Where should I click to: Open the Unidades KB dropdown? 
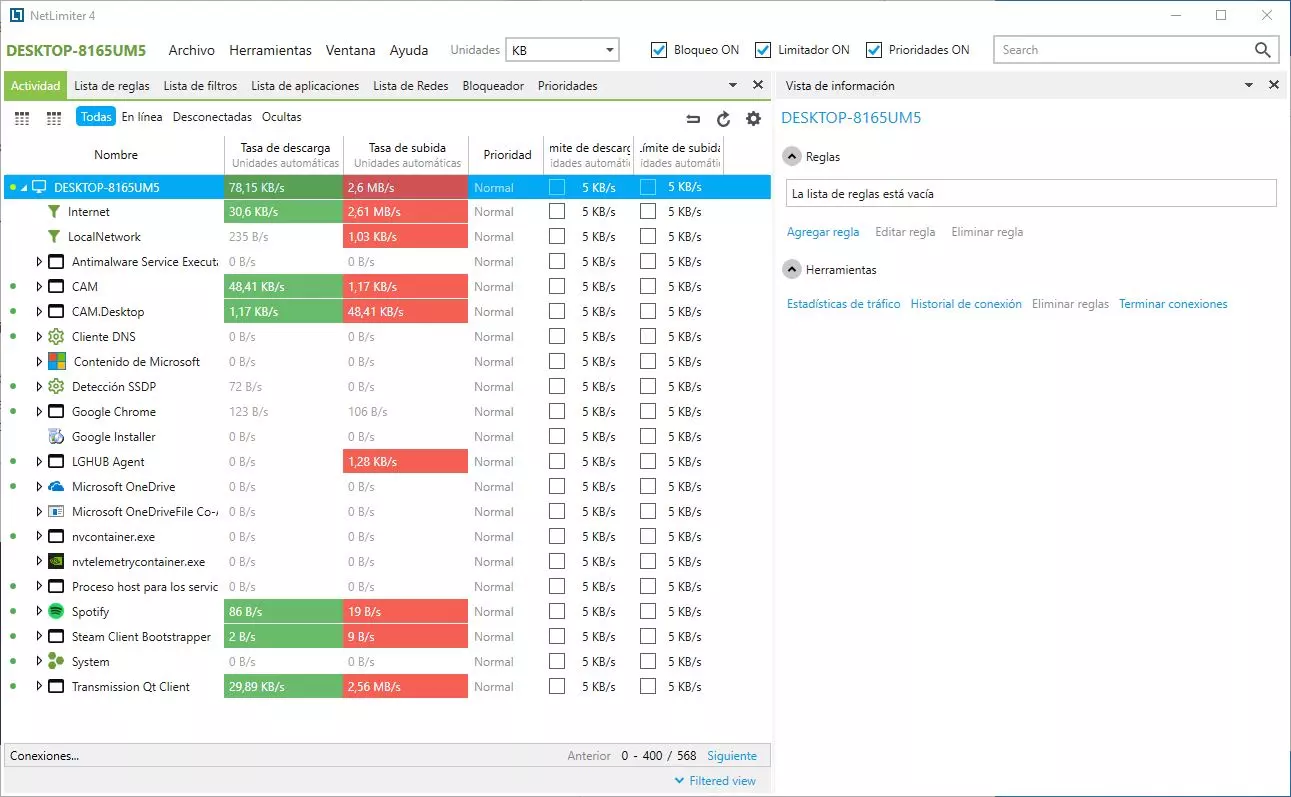pos(562,50)
